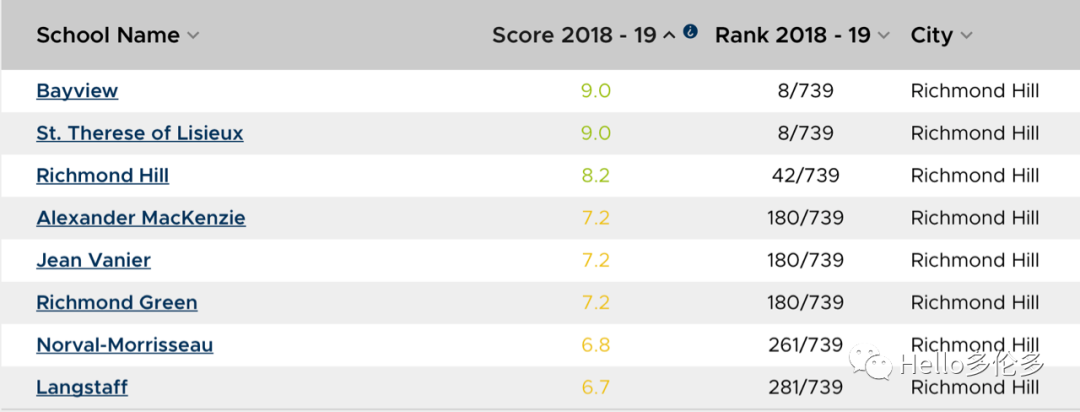Open the Bayview school link

coord(77,91)
